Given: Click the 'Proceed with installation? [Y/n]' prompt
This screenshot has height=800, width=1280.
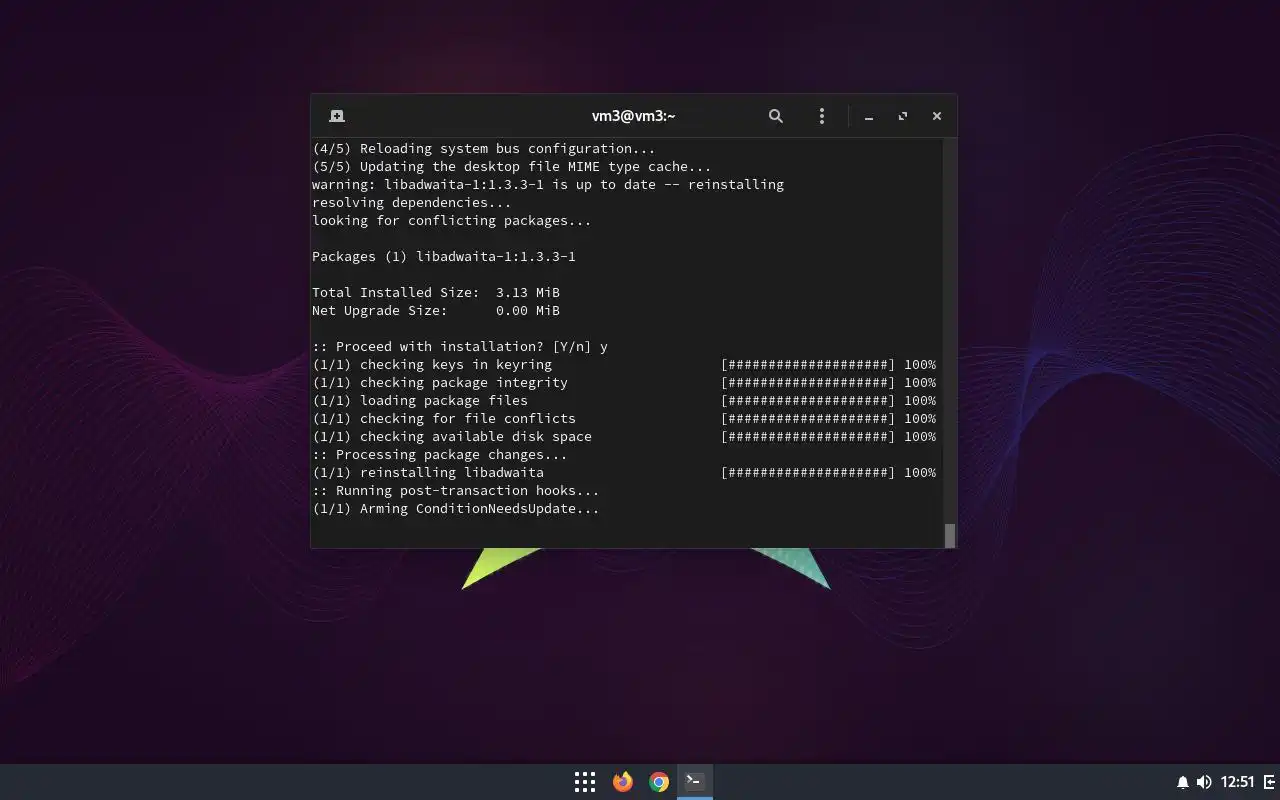Looking at the screenshot, I should click(x=460, y=346).
